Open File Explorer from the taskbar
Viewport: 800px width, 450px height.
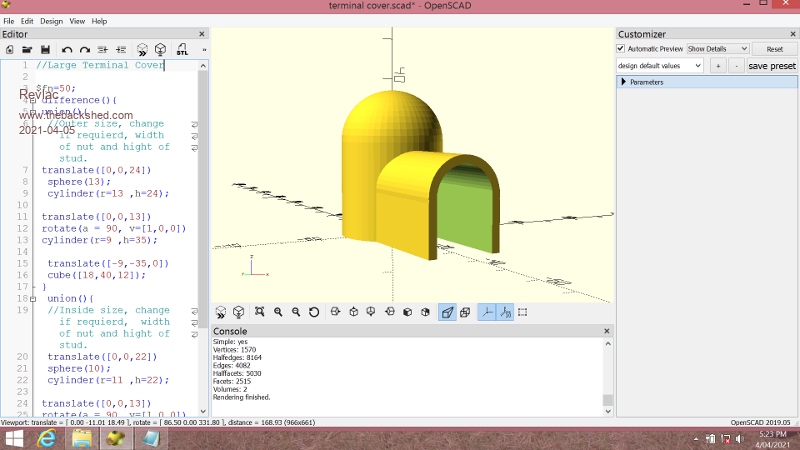82,439
